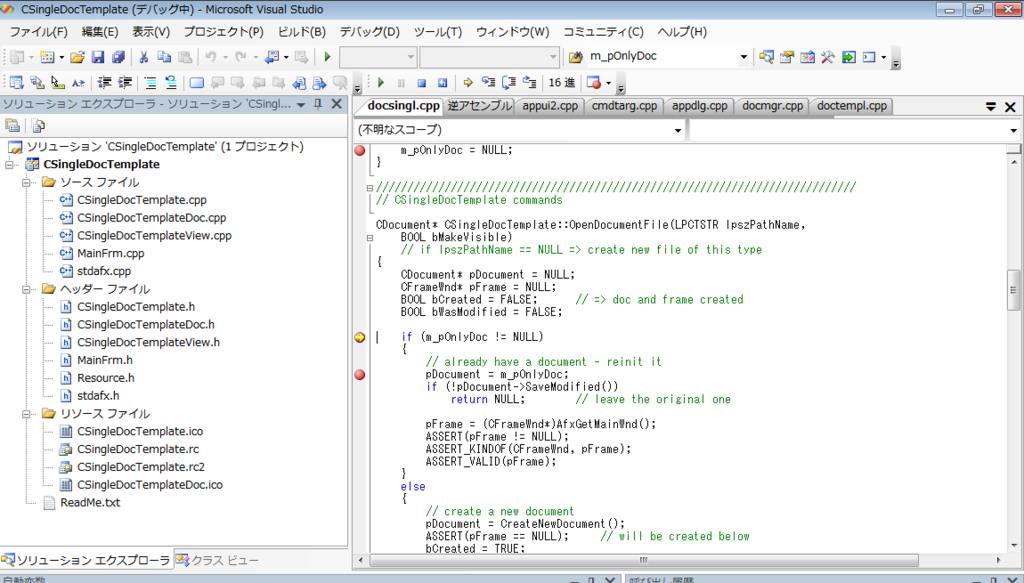Toggle hexadecimal display '16 進' button

(x=562, y=83)
